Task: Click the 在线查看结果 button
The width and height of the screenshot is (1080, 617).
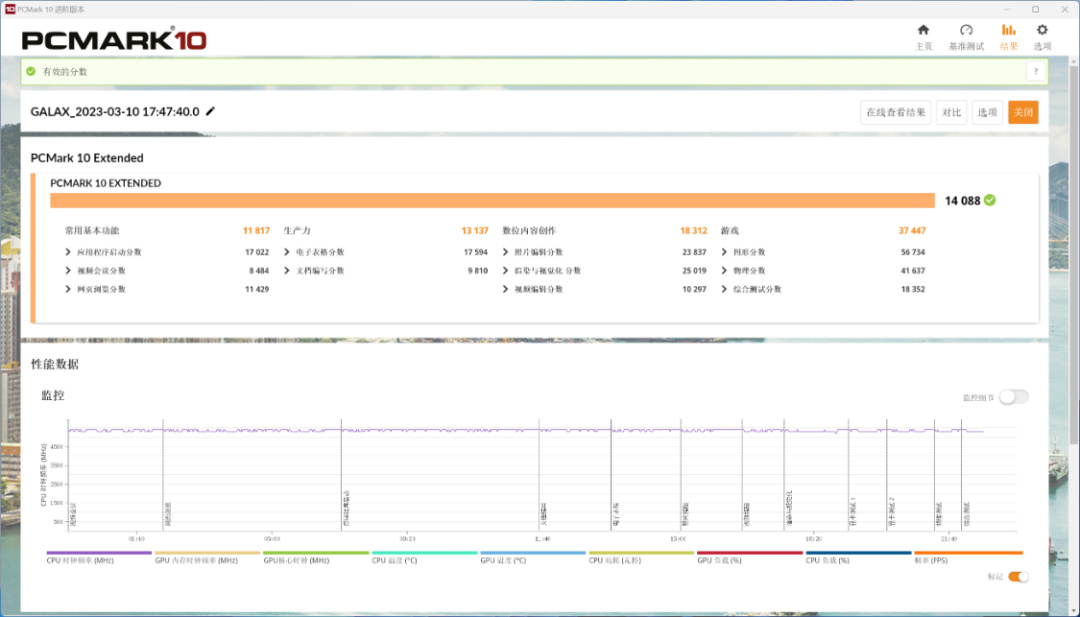Action: click(895, 113)
